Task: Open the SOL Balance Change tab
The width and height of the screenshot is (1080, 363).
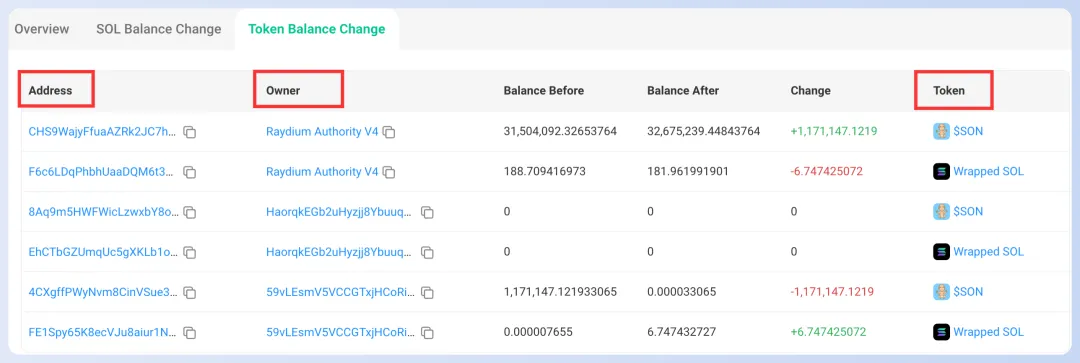Action: (x=158, y=29)
